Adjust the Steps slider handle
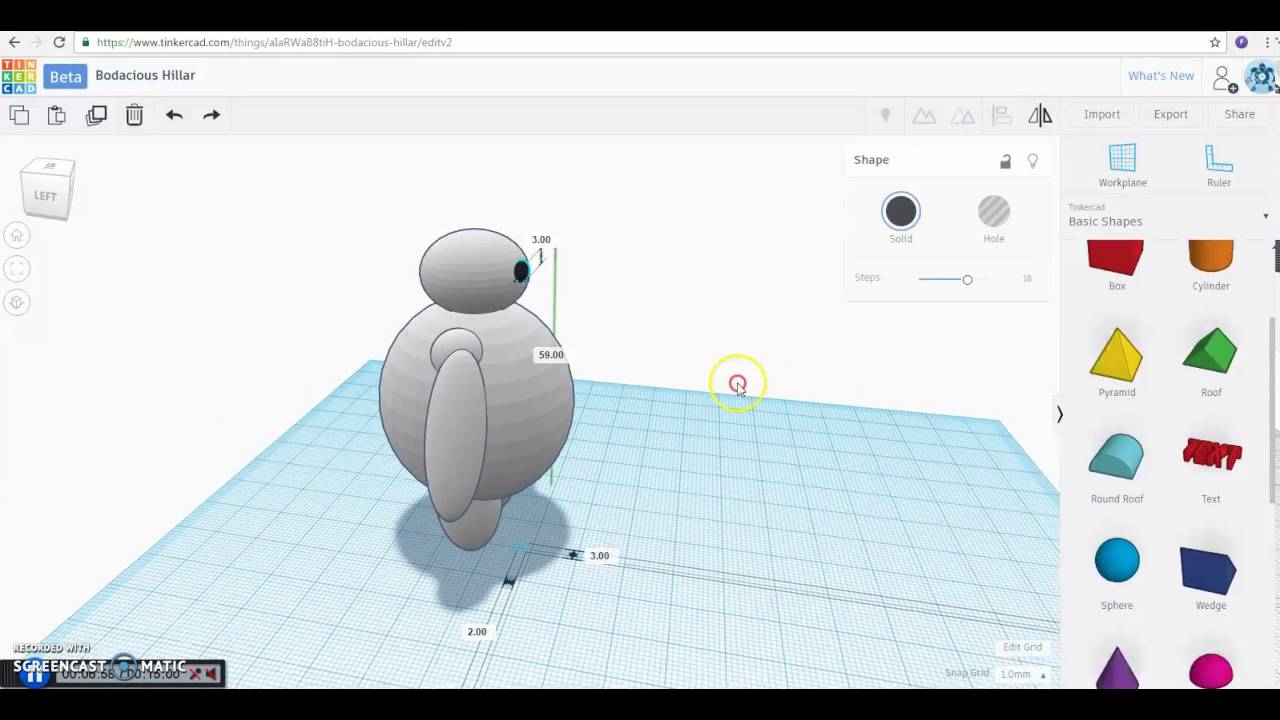The image size is (1280, 720). point(967,279)
